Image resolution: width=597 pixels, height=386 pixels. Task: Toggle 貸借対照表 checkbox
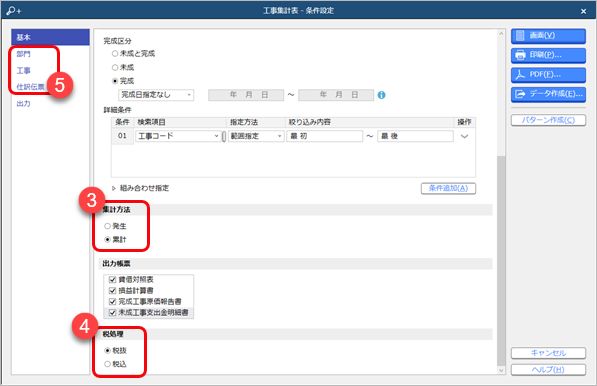pos(112,280)
